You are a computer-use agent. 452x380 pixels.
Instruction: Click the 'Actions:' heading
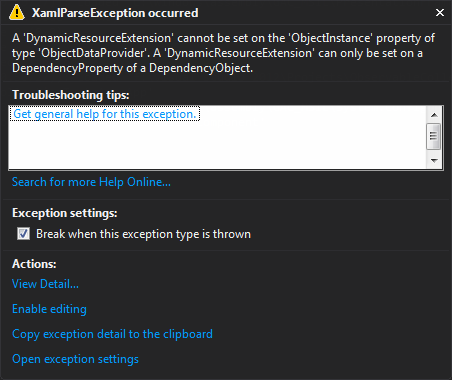pos(34,264)
